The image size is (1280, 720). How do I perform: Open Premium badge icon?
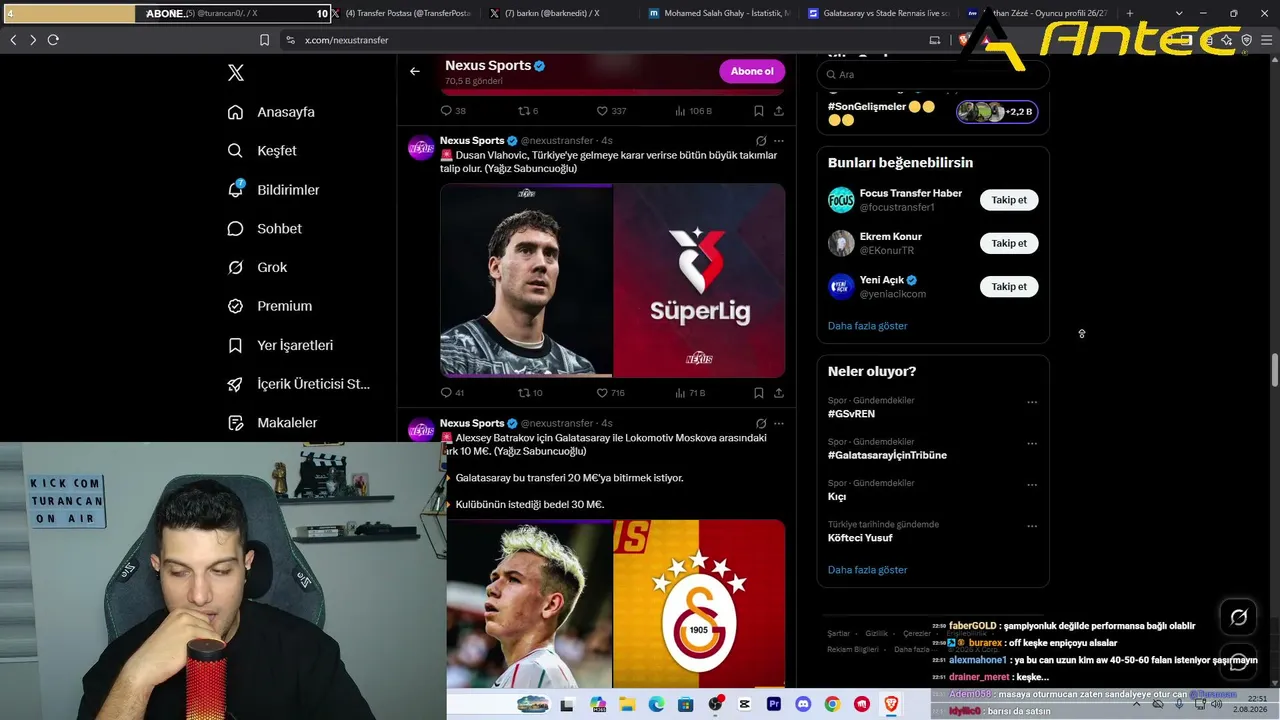(x=236, y=306)
